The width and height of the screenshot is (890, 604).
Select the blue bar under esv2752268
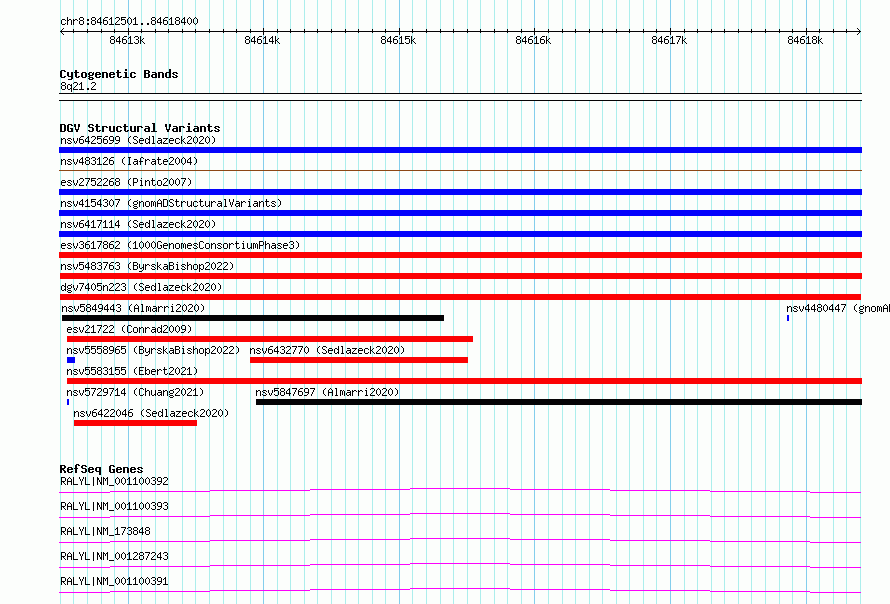point(460,192)
